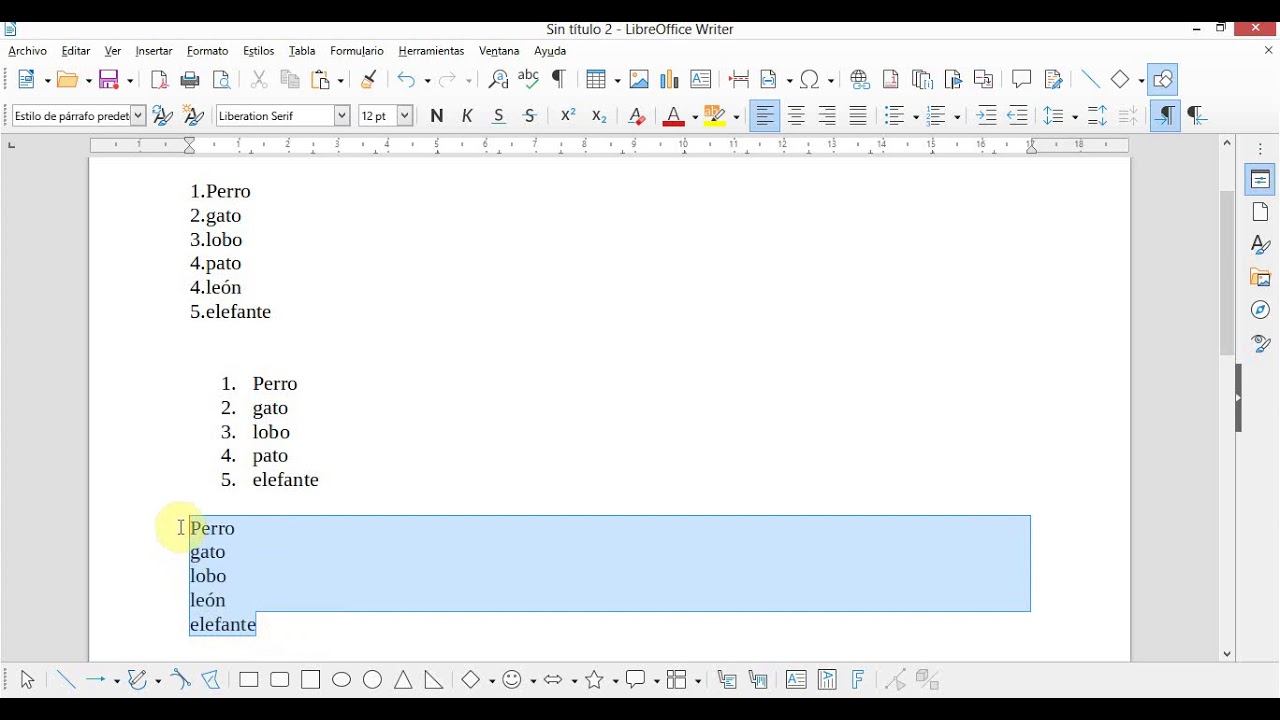Apply the red font color swatch

coord(674,116)
